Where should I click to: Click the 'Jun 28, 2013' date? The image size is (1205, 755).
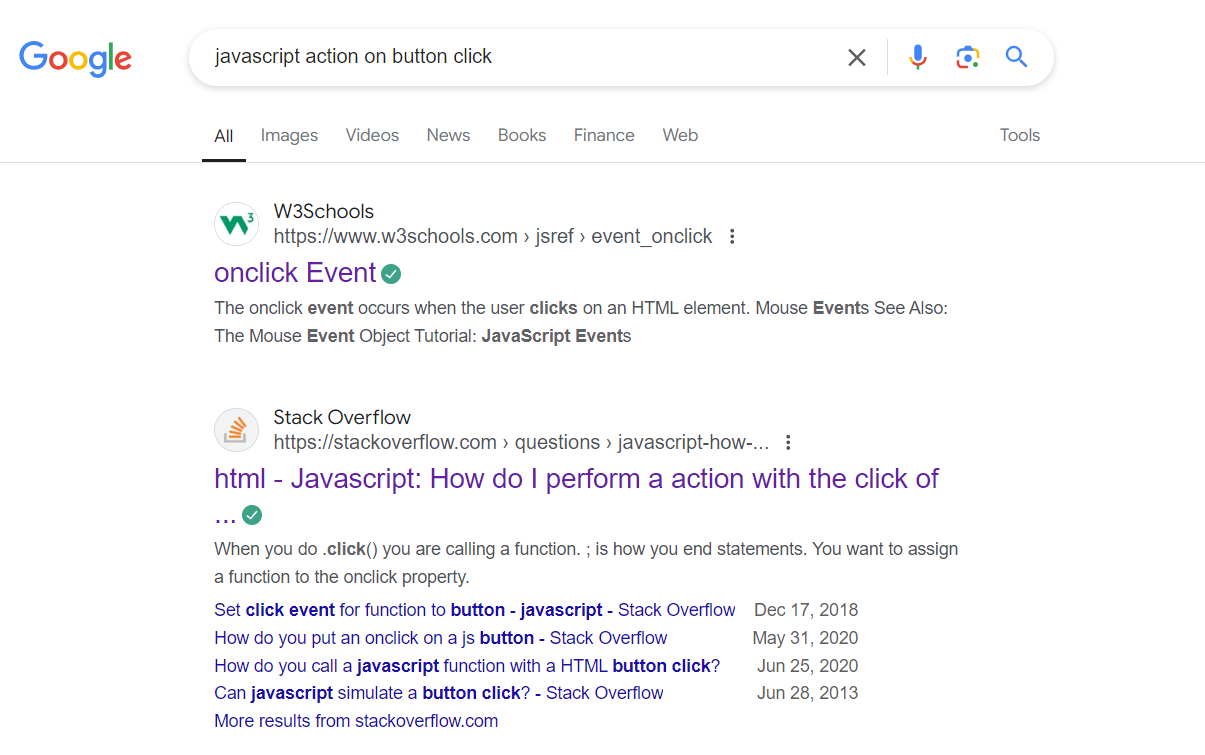tap(808, 693)
